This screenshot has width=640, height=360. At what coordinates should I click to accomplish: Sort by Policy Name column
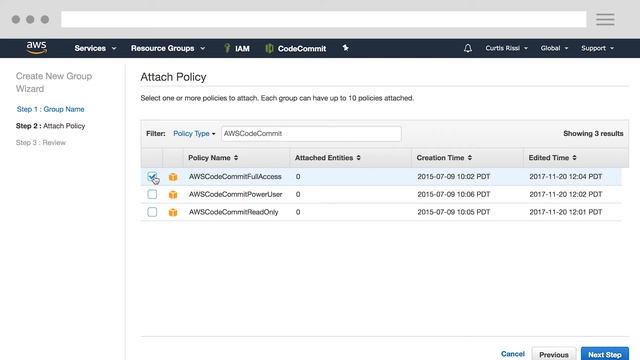point(213,158)
